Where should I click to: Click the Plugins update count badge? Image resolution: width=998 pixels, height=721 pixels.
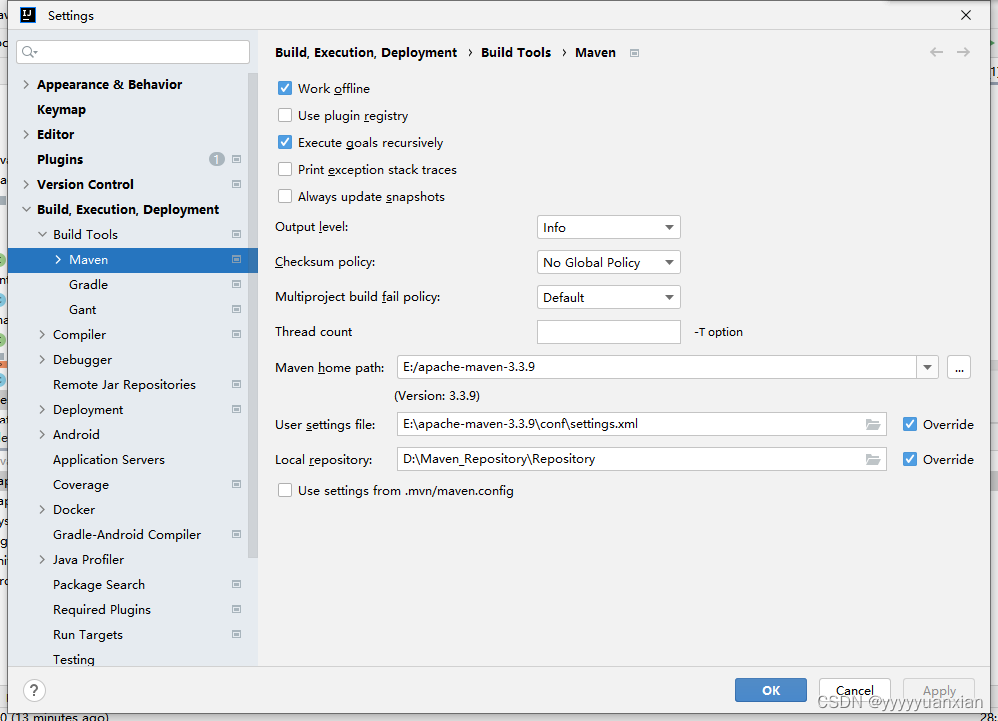[x=217, y=159]
